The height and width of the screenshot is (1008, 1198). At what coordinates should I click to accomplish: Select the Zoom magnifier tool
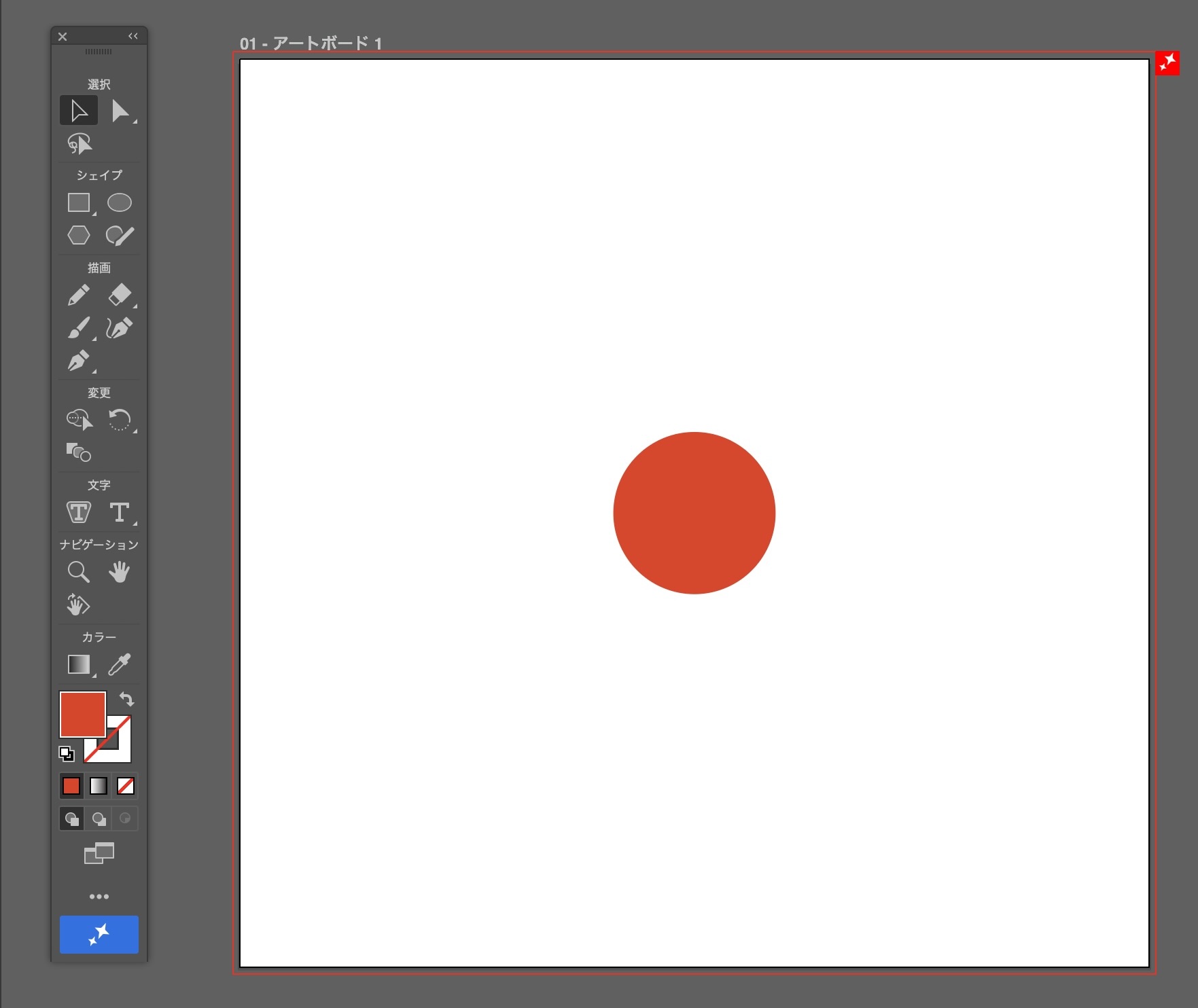point(79,572)
